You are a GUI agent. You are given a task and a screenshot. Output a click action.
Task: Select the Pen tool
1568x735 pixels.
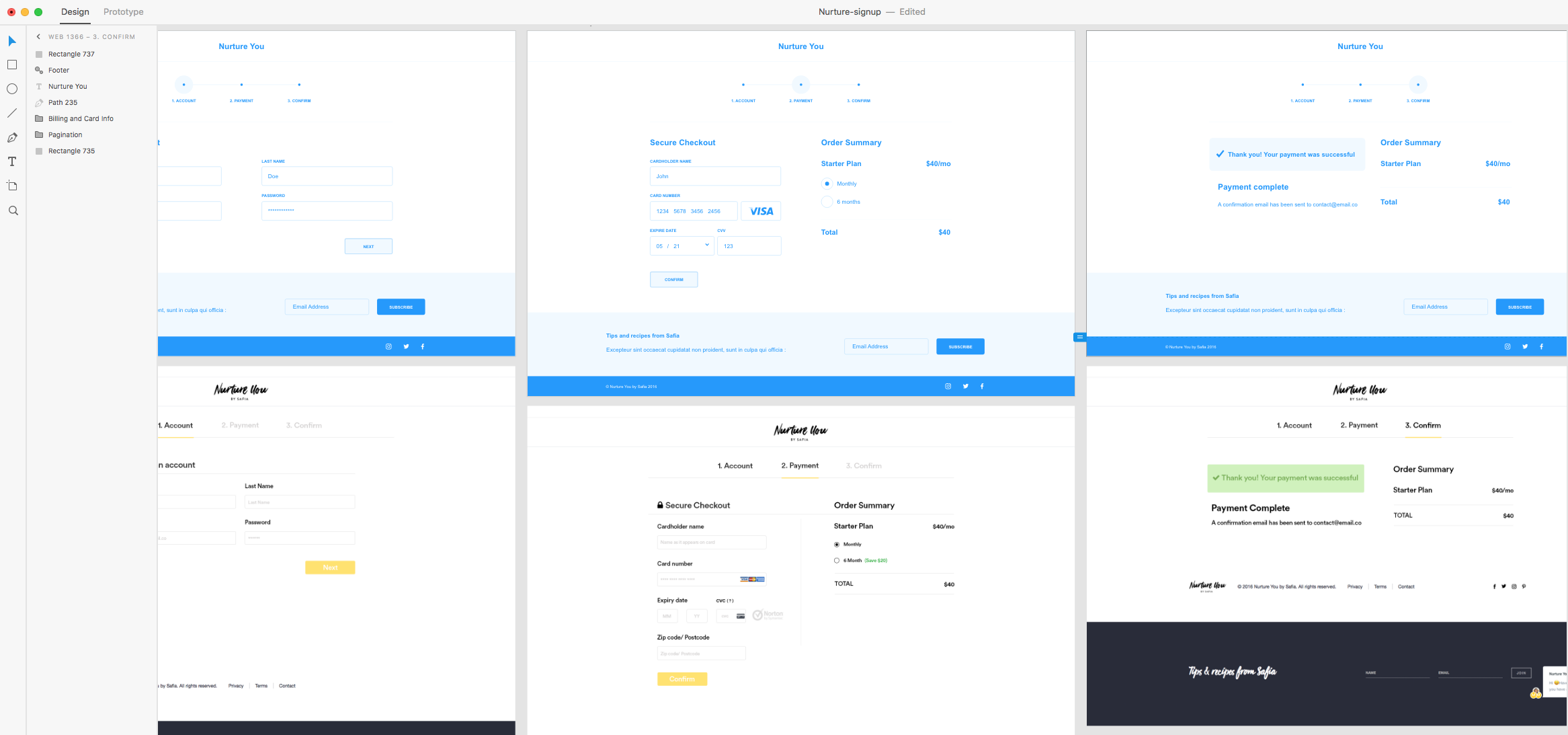12,138
